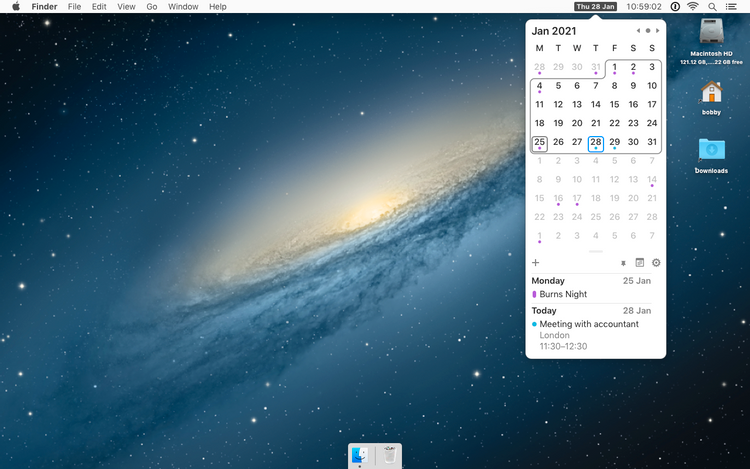This screenshot has width=750, height=469.
Task: Open the Window menu
Action: 183,7
